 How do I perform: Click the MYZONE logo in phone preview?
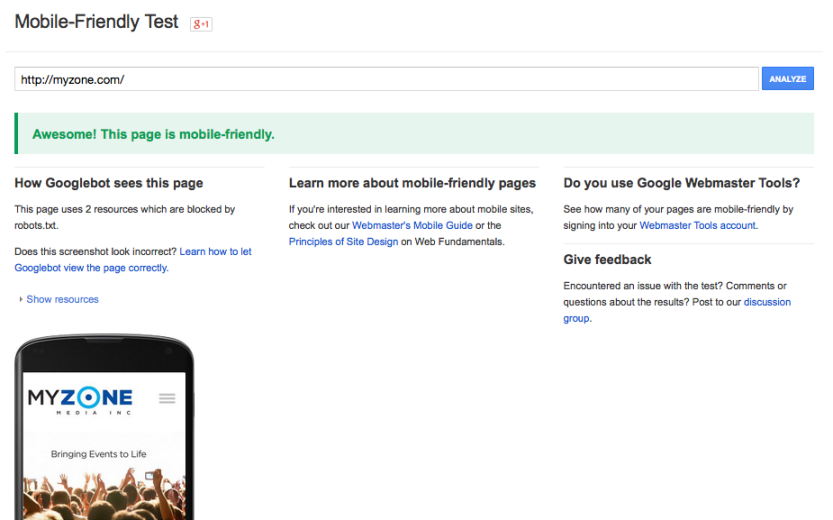pyautogui.click(x=80, y=400)
